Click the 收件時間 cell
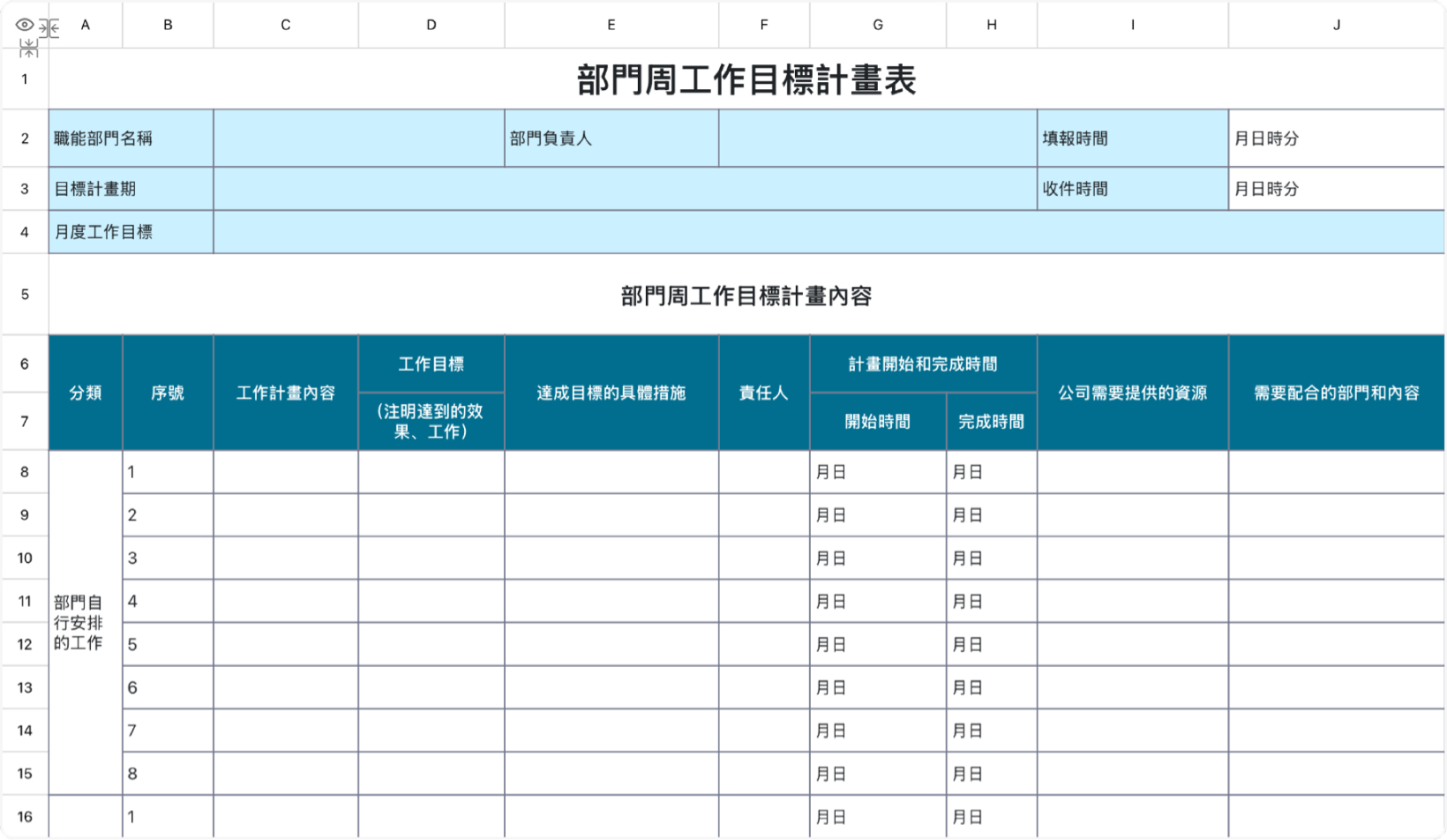The image size is (1447, 840). (x=1133, y=189)
